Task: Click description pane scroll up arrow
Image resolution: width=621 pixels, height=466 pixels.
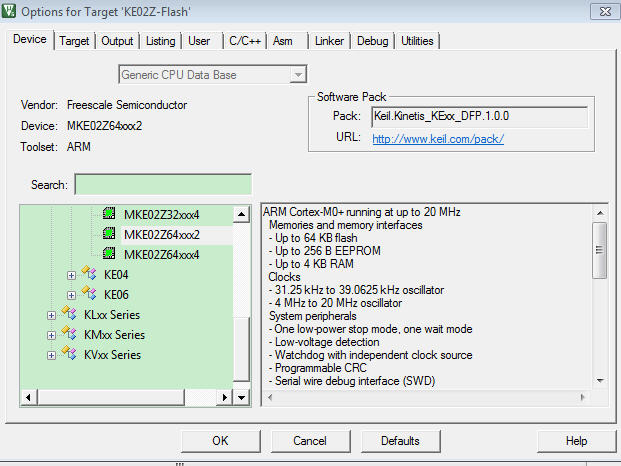Action: [600, 213]
